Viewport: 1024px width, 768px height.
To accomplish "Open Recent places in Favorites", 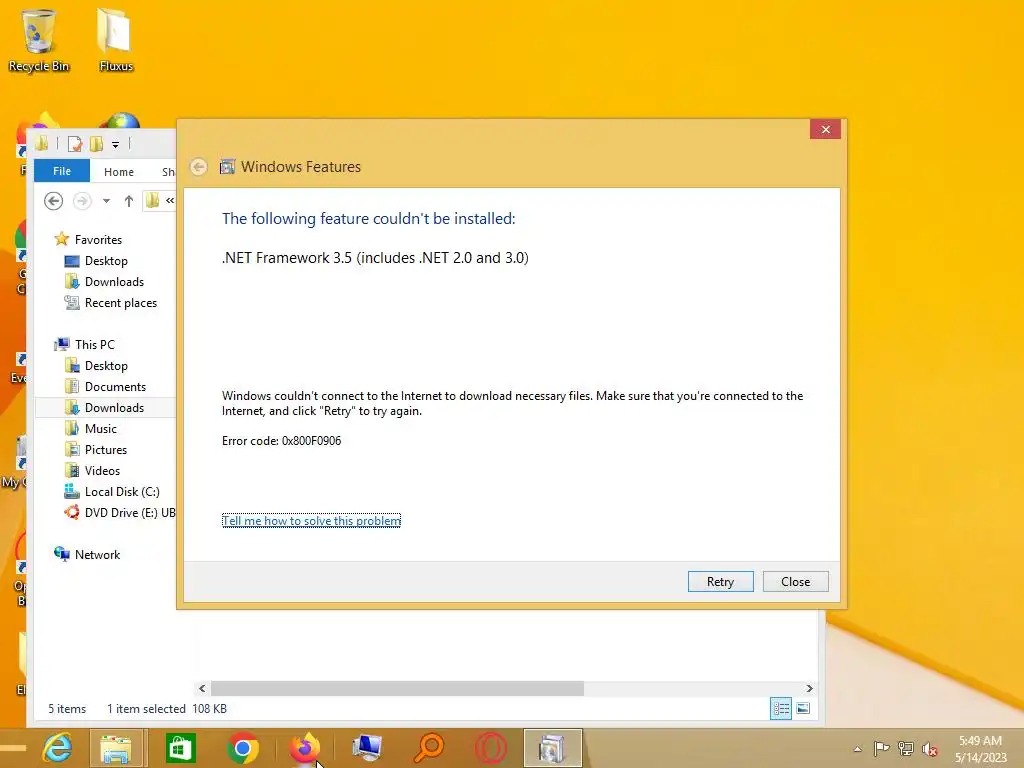I will [x=121, y=302].
